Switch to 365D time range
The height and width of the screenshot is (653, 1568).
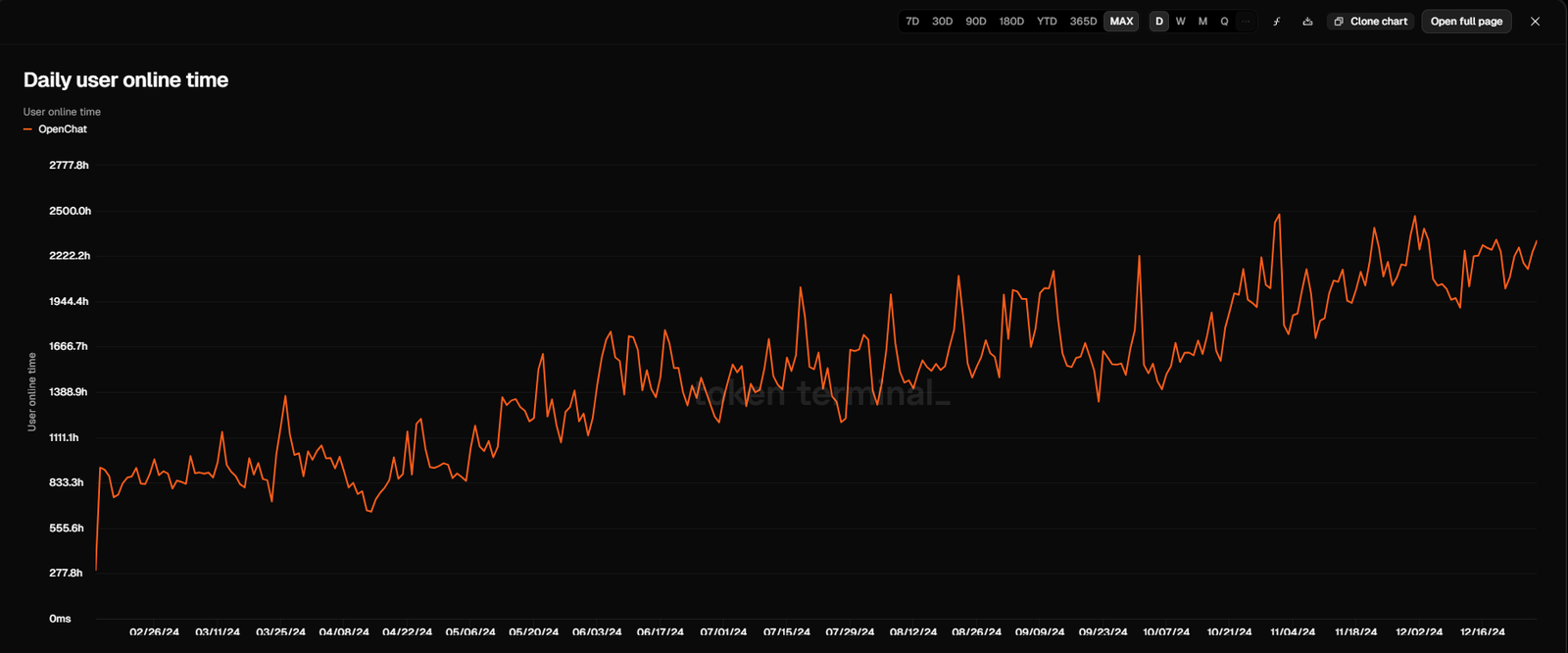pos(1083,22)
